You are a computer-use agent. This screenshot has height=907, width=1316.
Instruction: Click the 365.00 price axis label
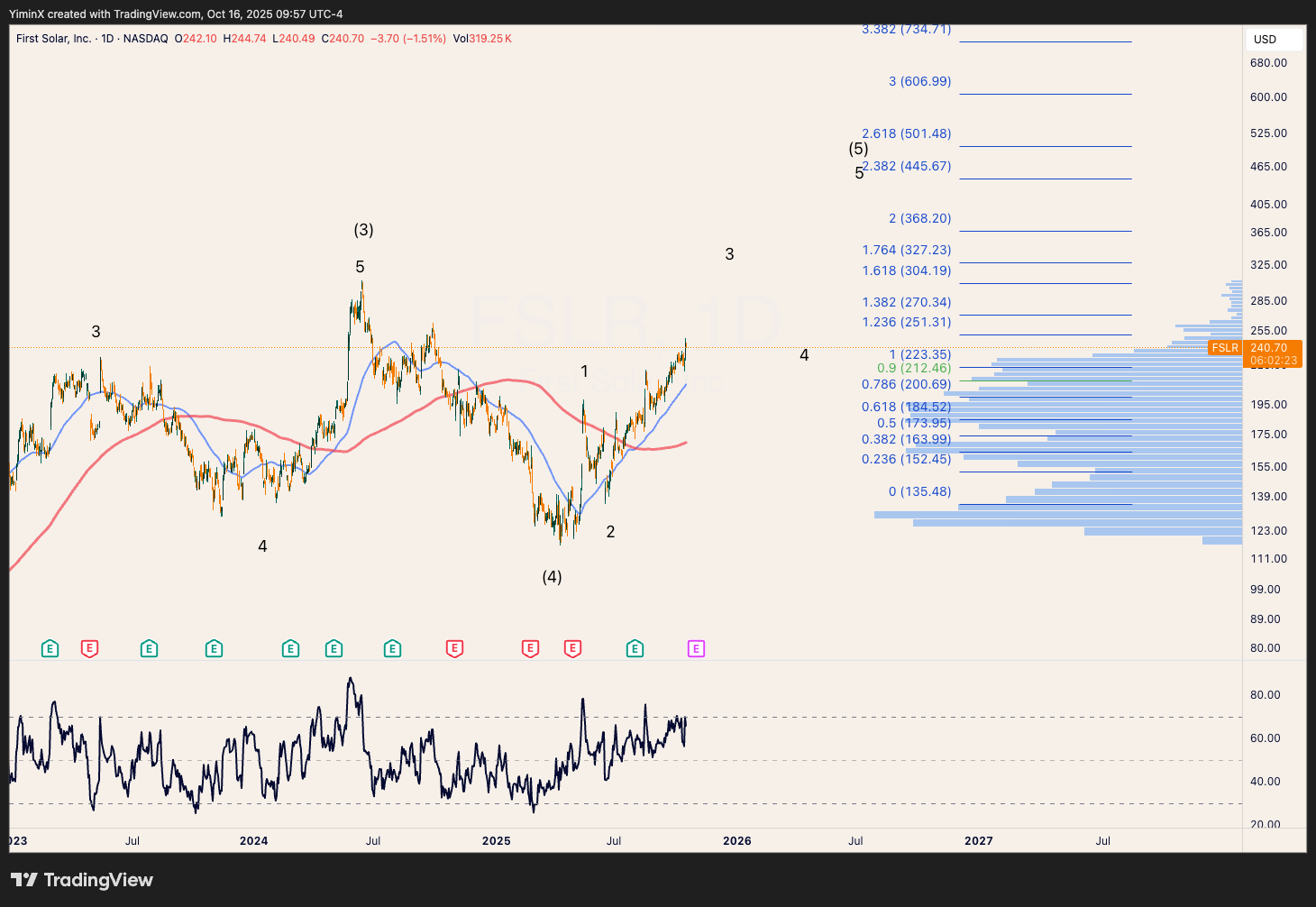click(1268, 233)
